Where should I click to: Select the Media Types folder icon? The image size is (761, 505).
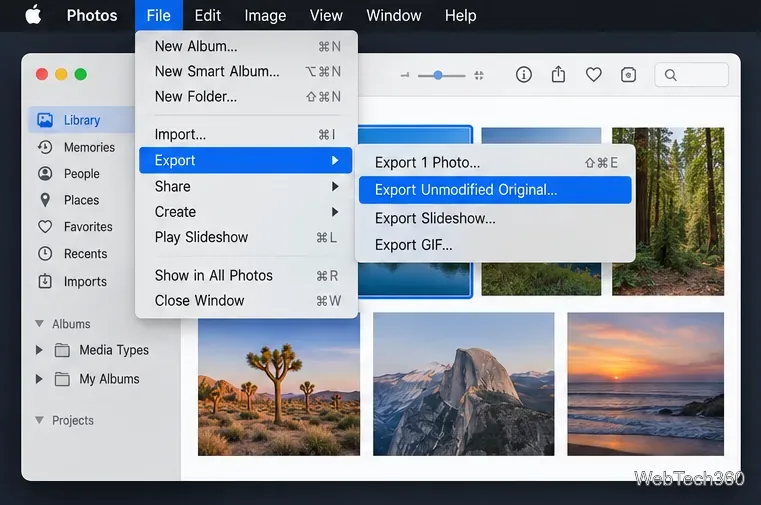pyautogui.click(x=62, y=350)
